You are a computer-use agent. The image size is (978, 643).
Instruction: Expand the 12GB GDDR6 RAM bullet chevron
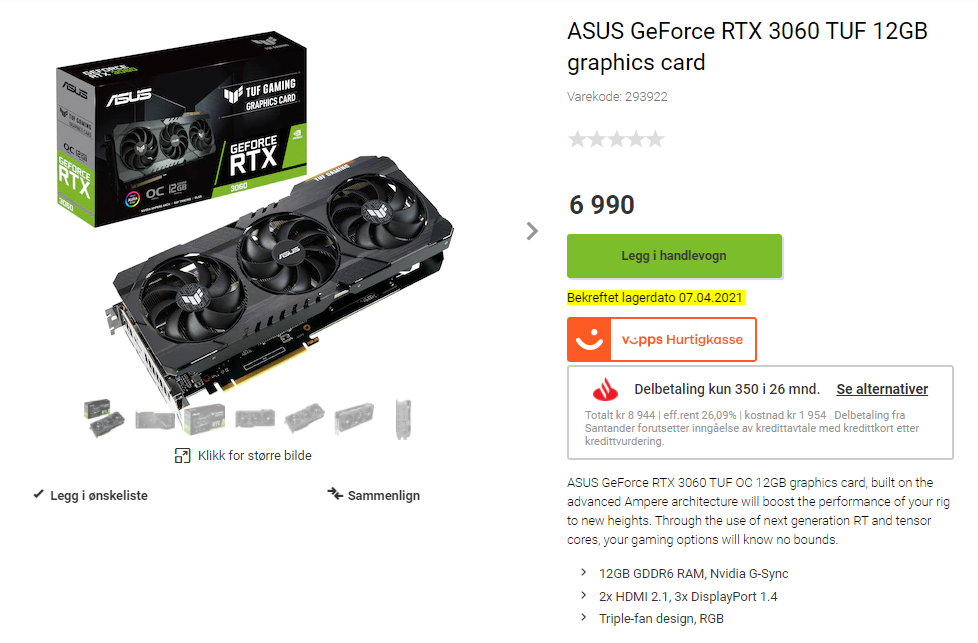(584, 573)
